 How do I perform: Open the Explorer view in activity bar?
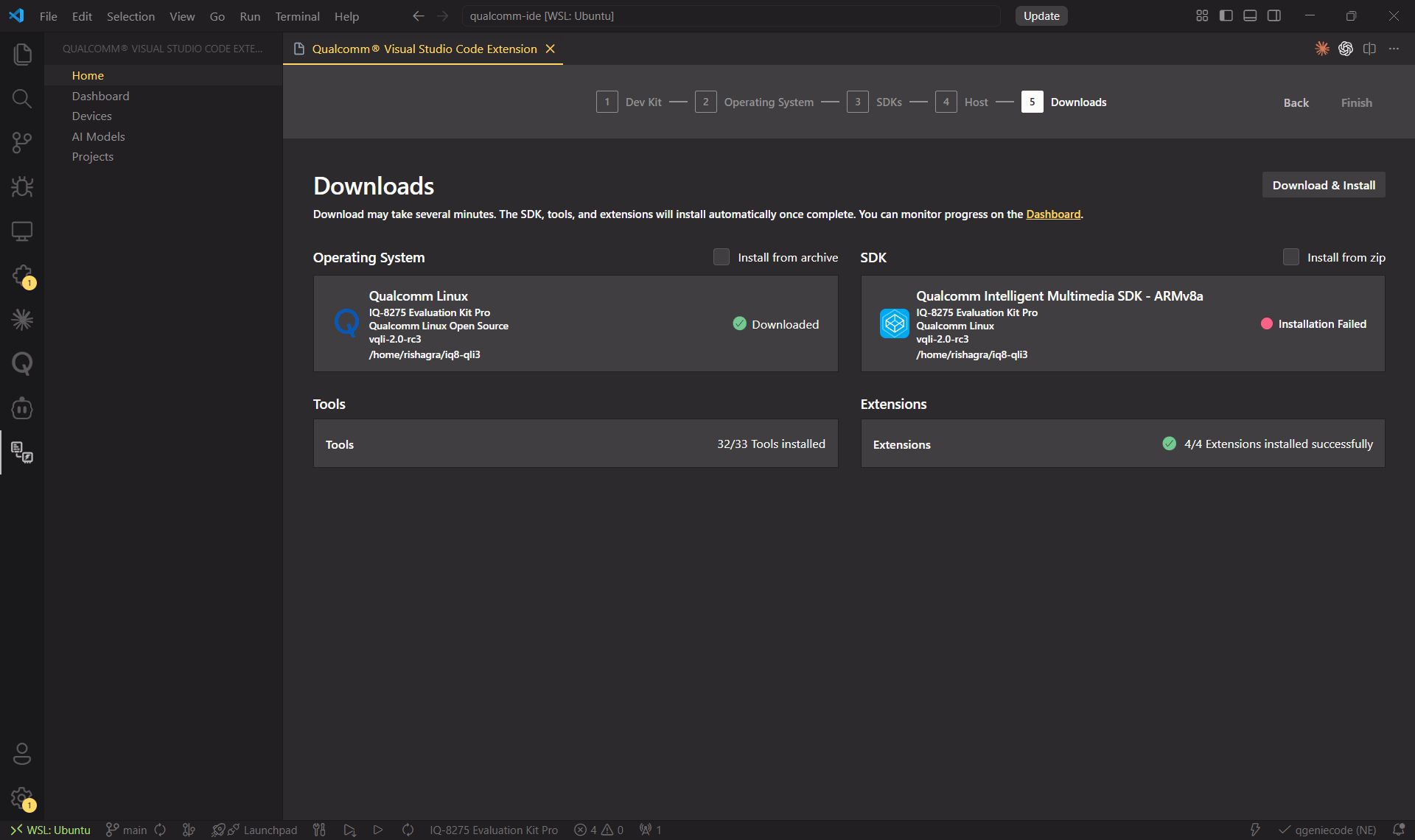pyautogui.click(x=22, y=54)
